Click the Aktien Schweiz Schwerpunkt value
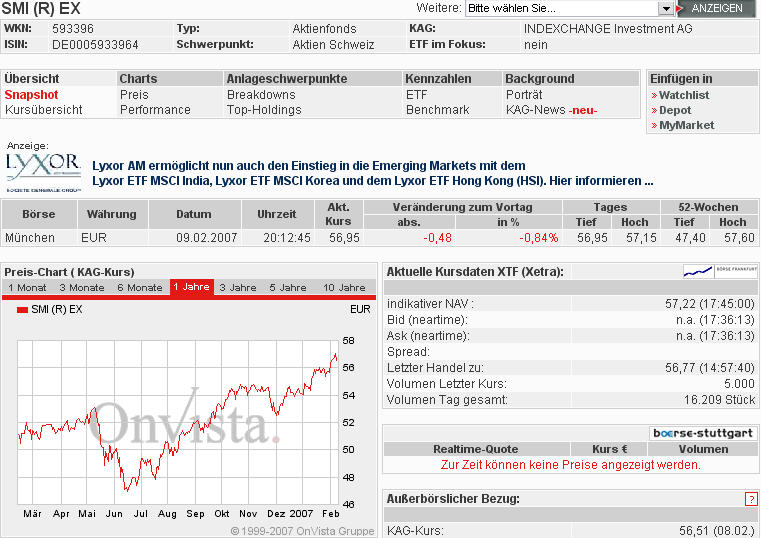Viewport: 761px width, 538px height. pyautogui.click(x=333, y=45)
